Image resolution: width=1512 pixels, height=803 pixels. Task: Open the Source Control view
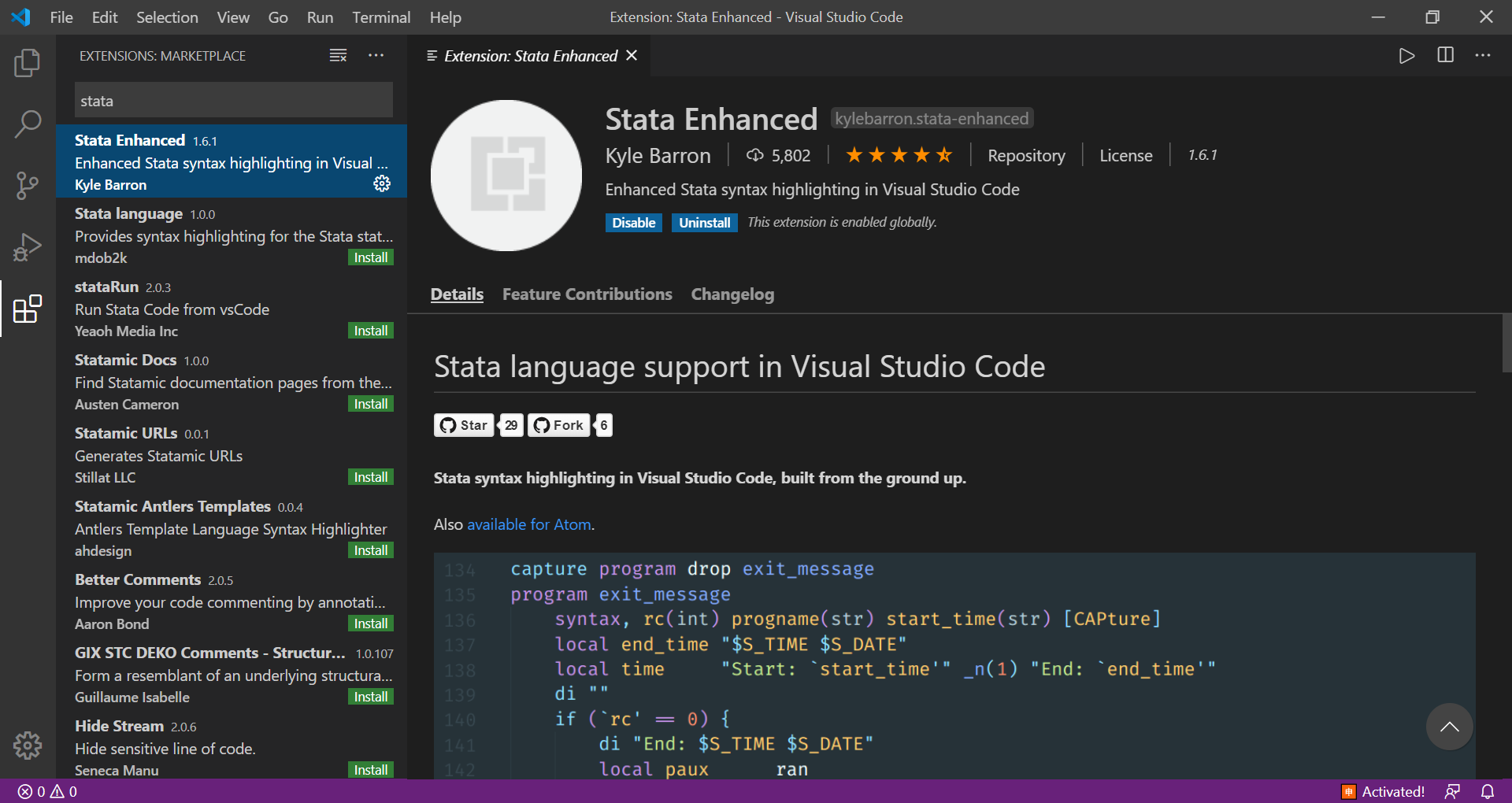coord(28,185)
